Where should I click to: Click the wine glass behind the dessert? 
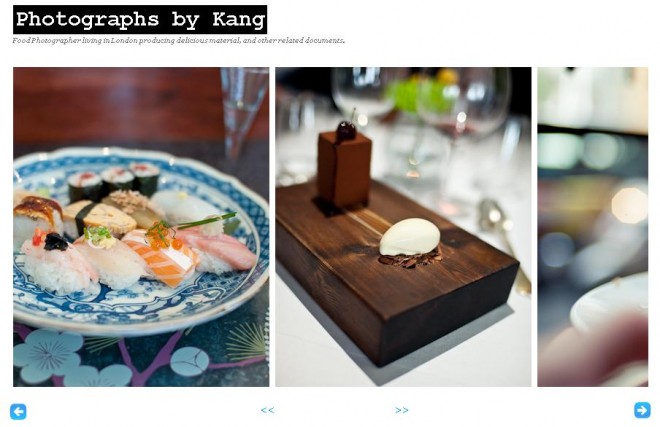click(x=463, y=107)
